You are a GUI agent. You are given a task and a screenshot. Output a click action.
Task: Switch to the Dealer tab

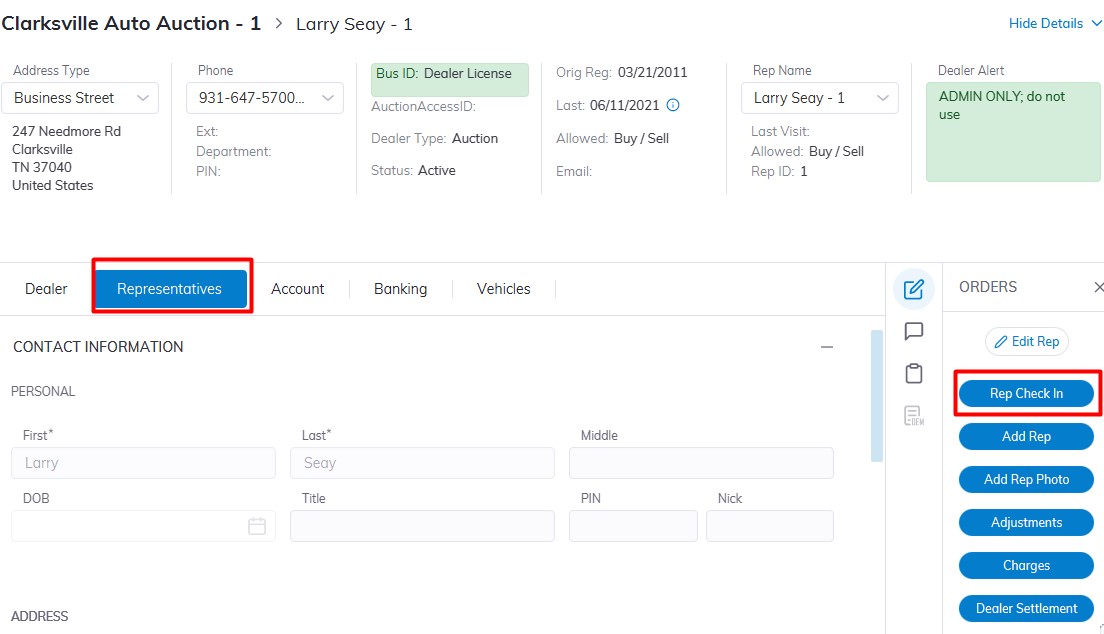tap(46, 289)
